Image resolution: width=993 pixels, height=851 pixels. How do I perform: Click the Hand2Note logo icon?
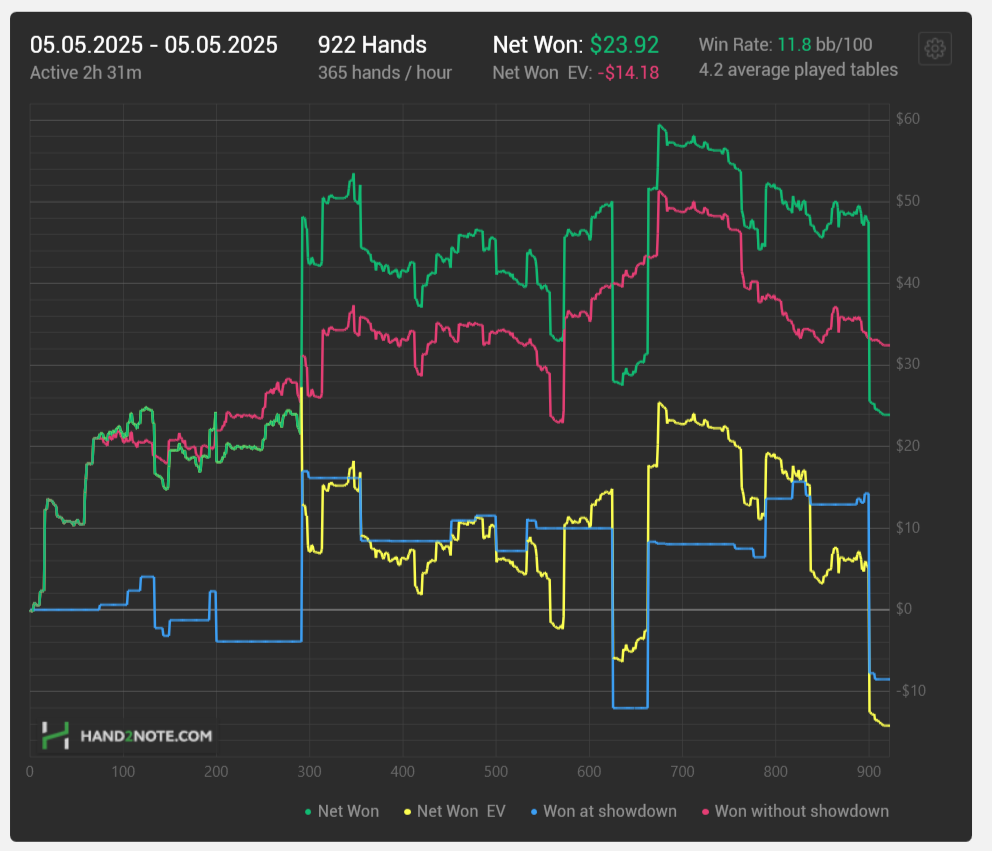55,736
